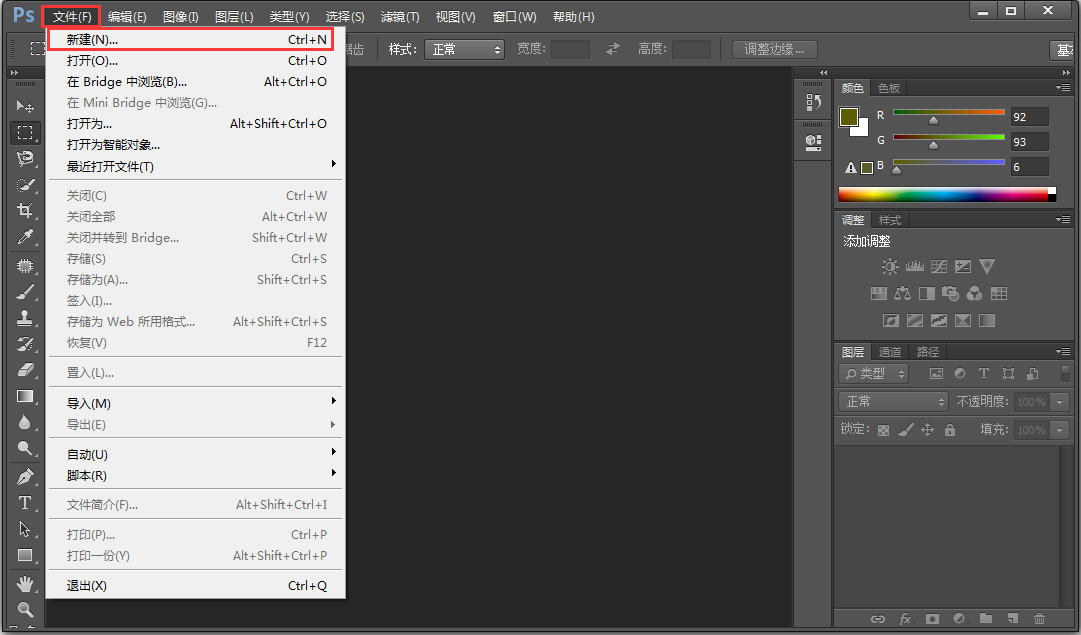Toggle filter for shape layers
Screen dimensions: 1081x635
(1009, 374)
